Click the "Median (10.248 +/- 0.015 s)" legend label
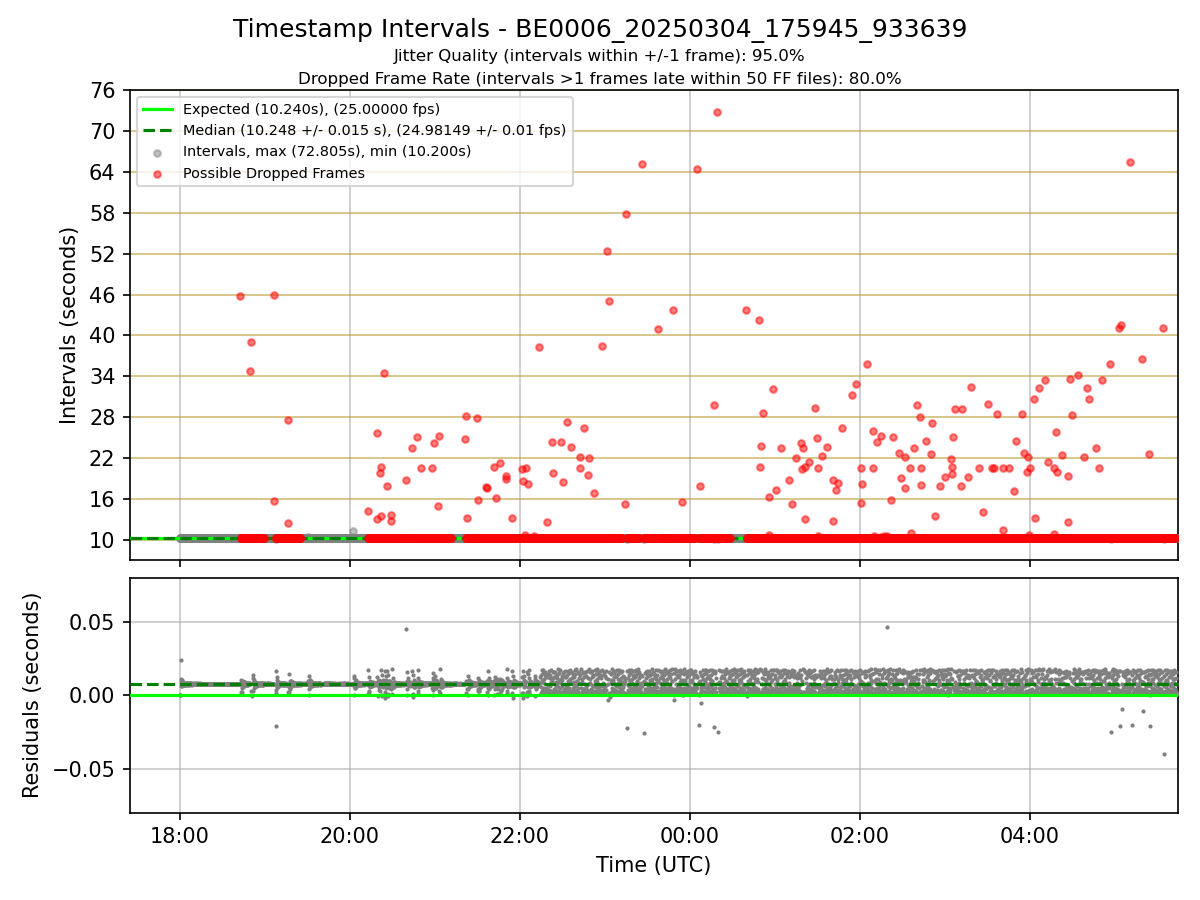The height and width of the screenshot is (900, 1200). tap(374, 130)
